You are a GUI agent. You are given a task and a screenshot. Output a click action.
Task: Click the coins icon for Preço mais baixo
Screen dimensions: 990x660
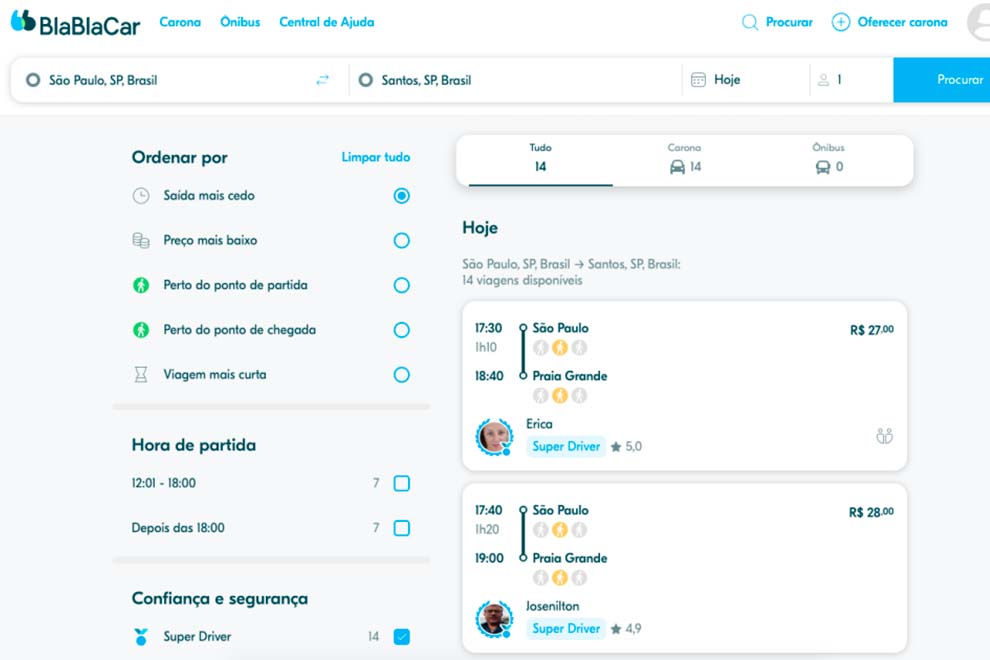click(x=141, y=241)
